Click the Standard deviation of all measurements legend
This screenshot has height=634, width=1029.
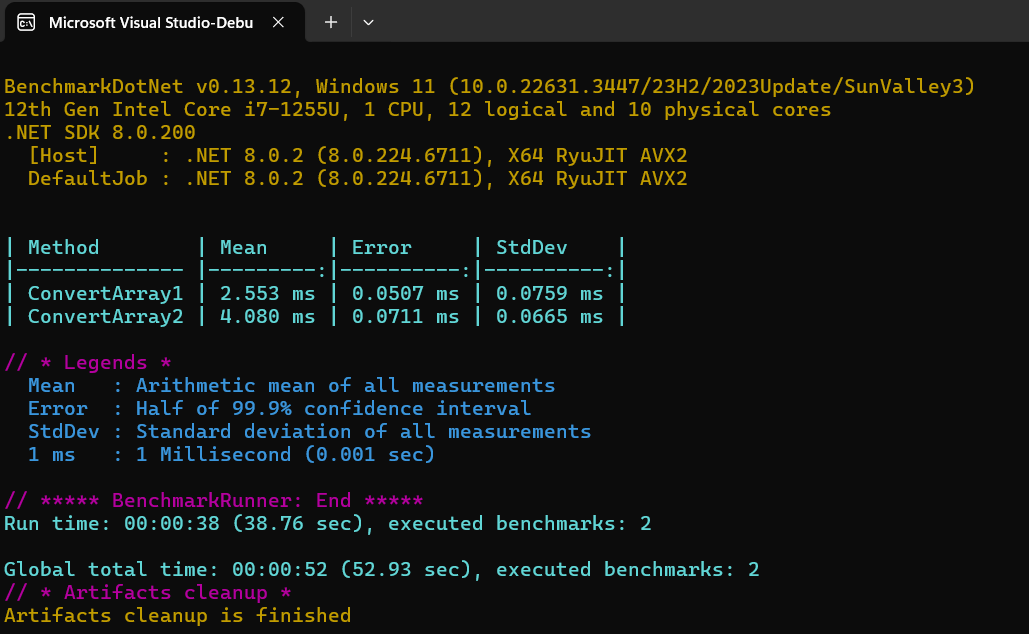364,431
